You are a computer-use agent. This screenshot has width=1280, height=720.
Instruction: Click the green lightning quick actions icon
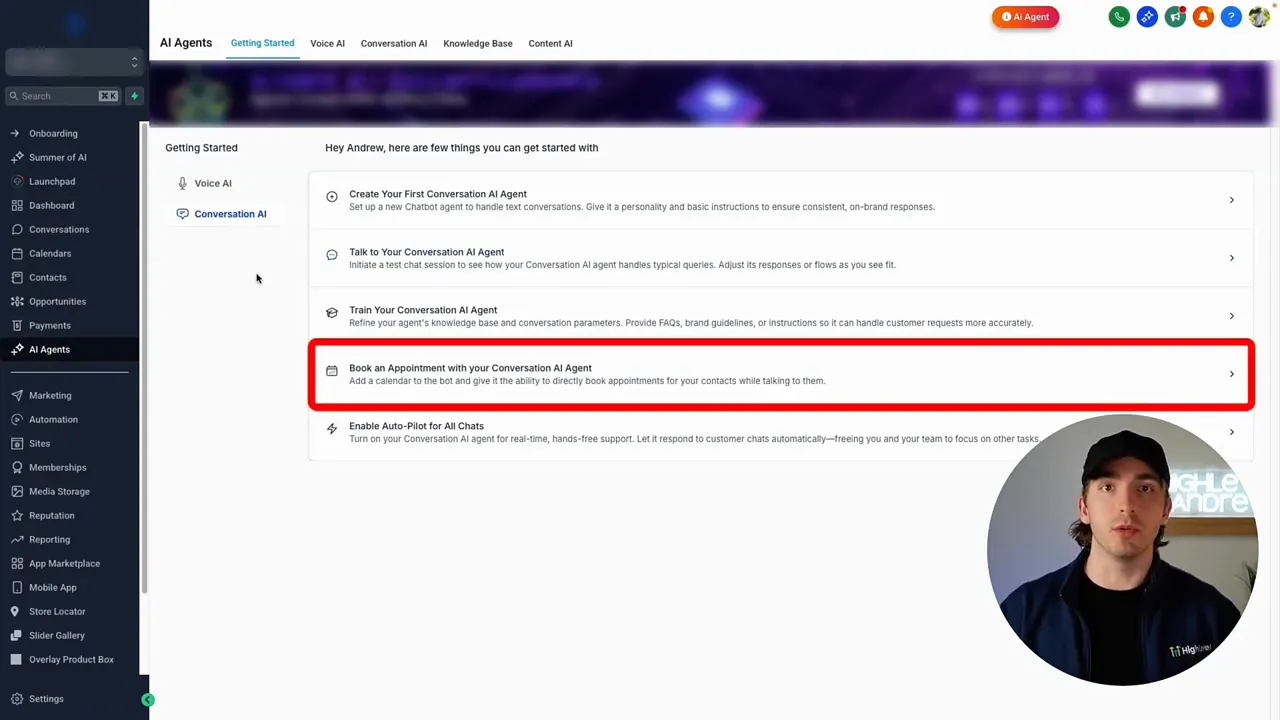click(134, 96)
